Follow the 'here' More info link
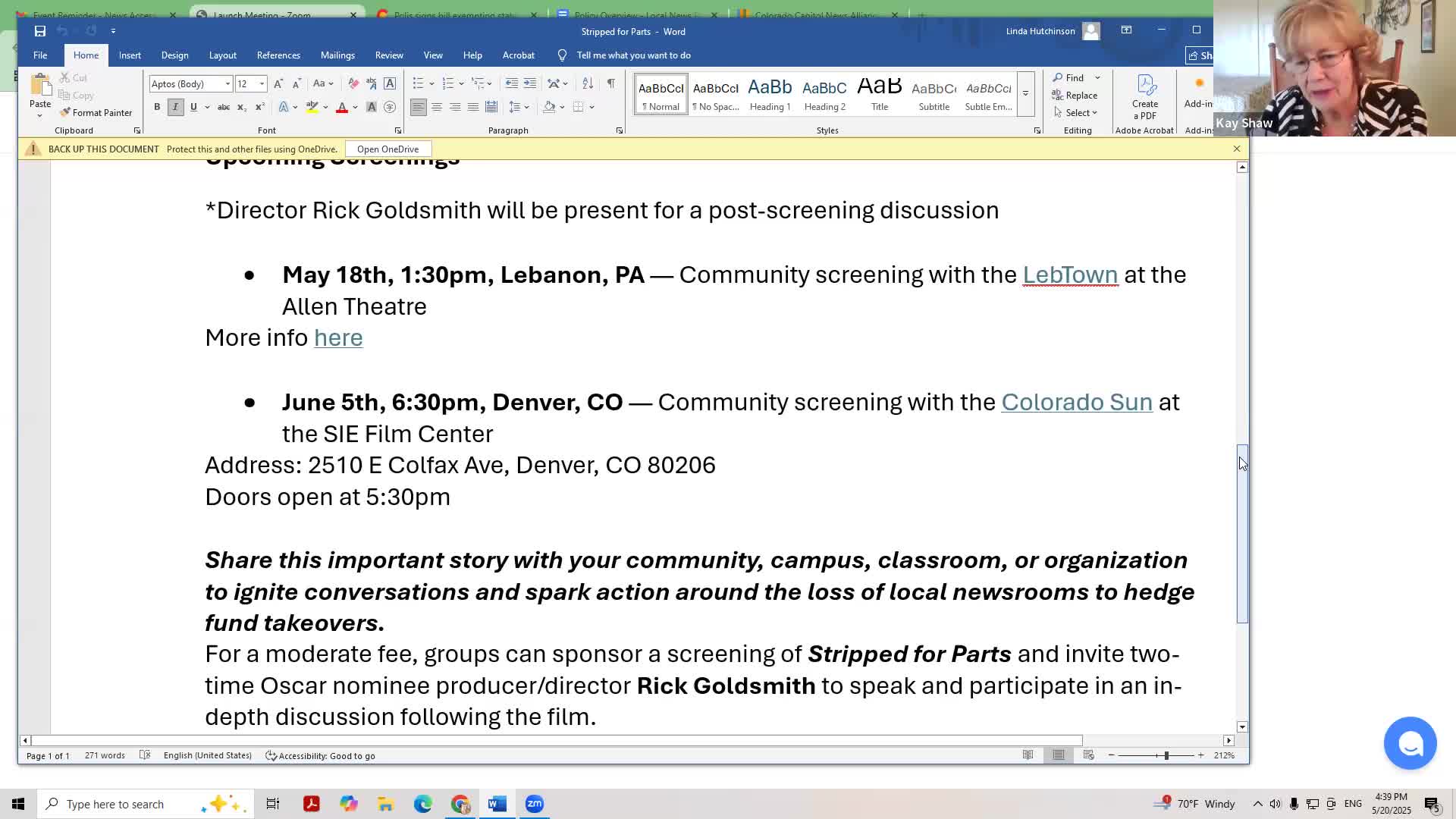The height and width of the screenshot is (819, 1456). pyautogui.click(x=338, y=337)
